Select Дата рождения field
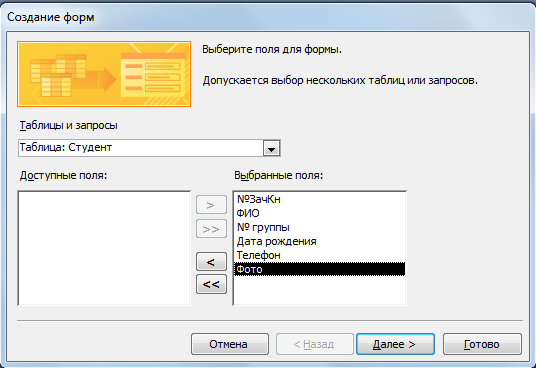The width and height of the screenshot is (536, 368). click(319, 241)
